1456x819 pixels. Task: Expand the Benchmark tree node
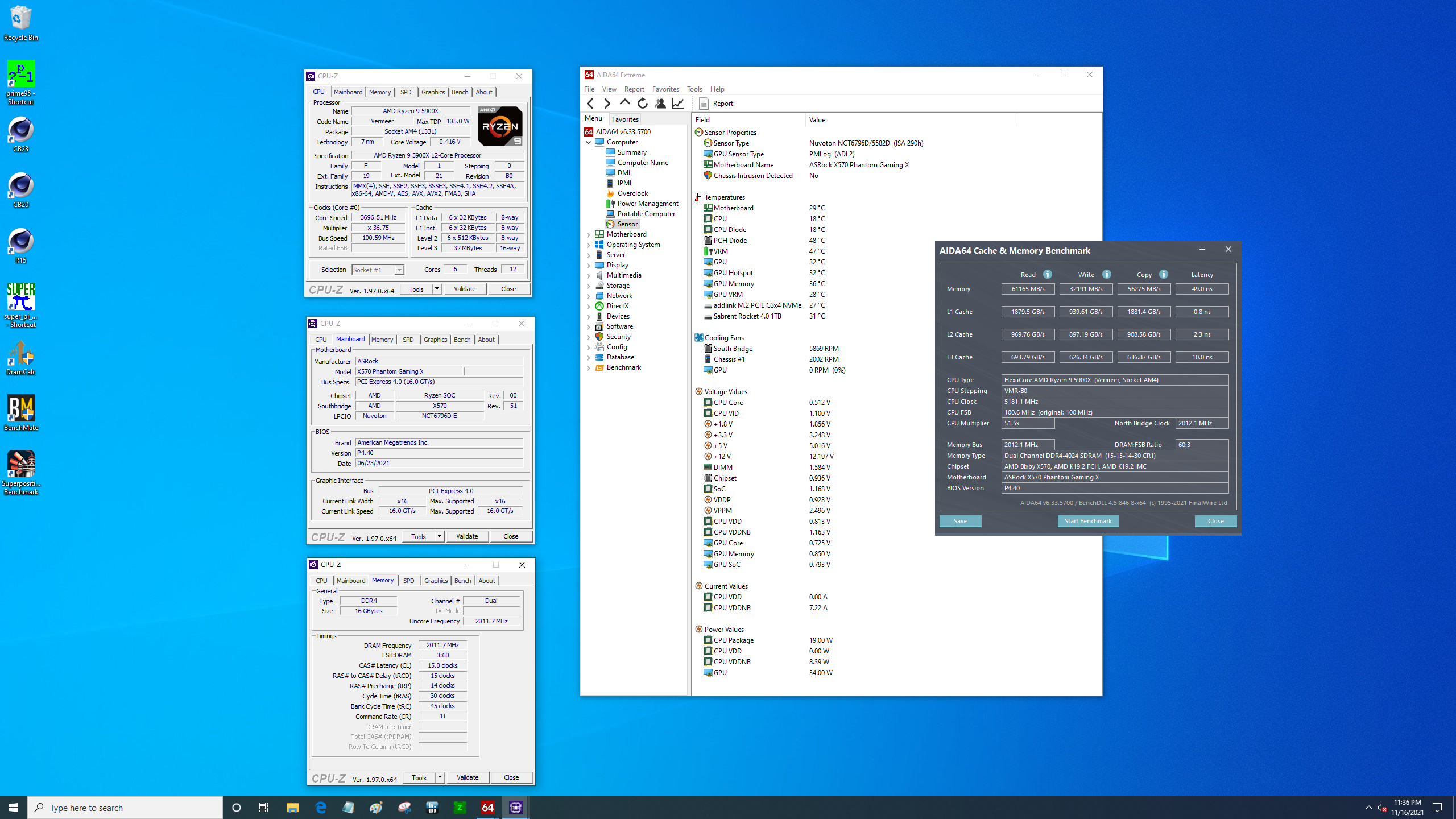point(589,368)
